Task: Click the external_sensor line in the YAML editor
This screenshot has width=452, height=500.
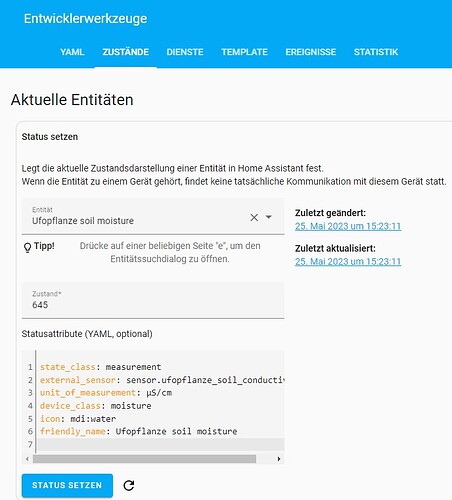Action: tap(162, 380)
